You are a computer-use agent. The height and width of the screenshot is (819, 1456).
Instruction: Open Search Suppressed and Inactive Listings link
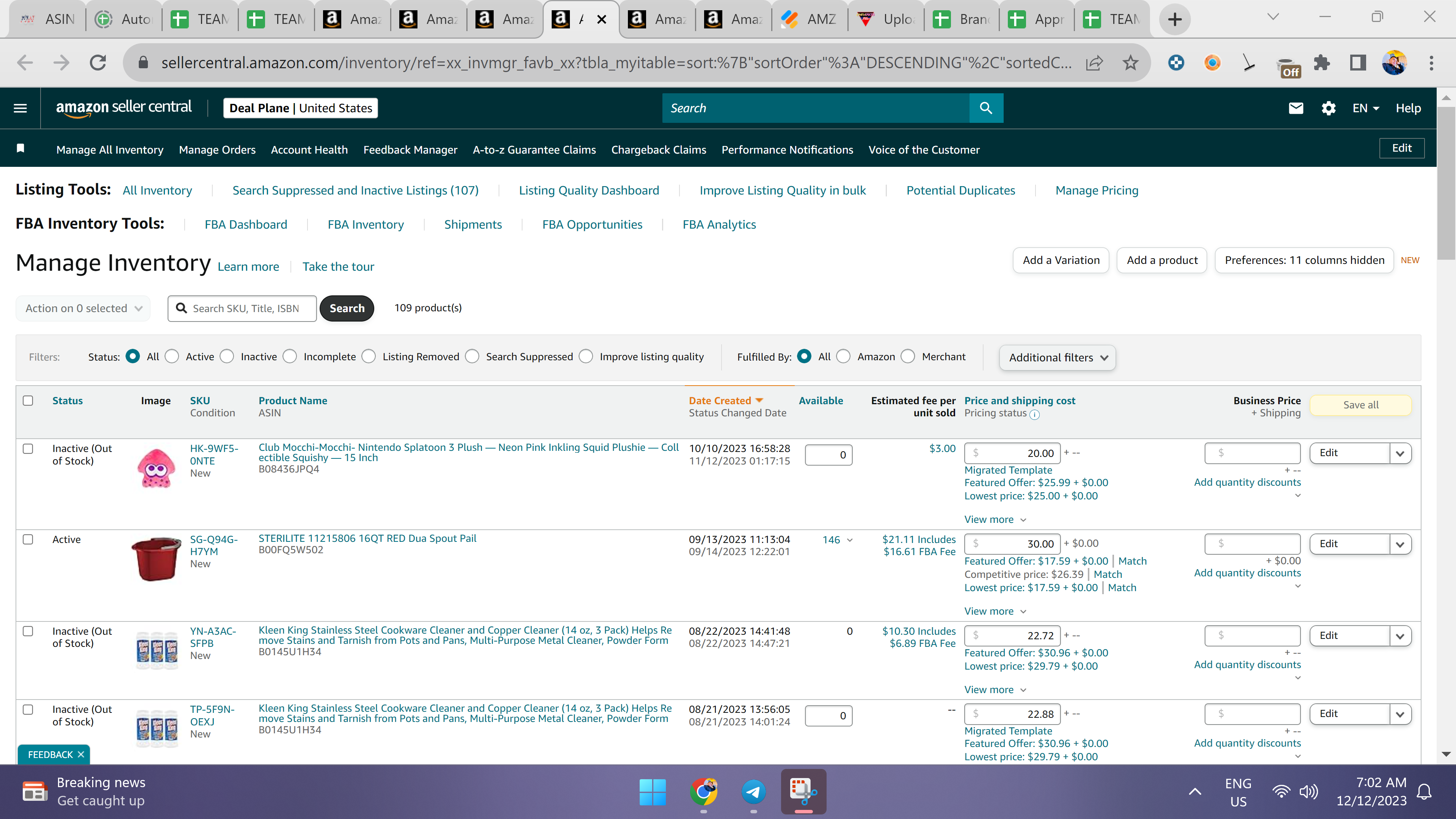[356, 190]
